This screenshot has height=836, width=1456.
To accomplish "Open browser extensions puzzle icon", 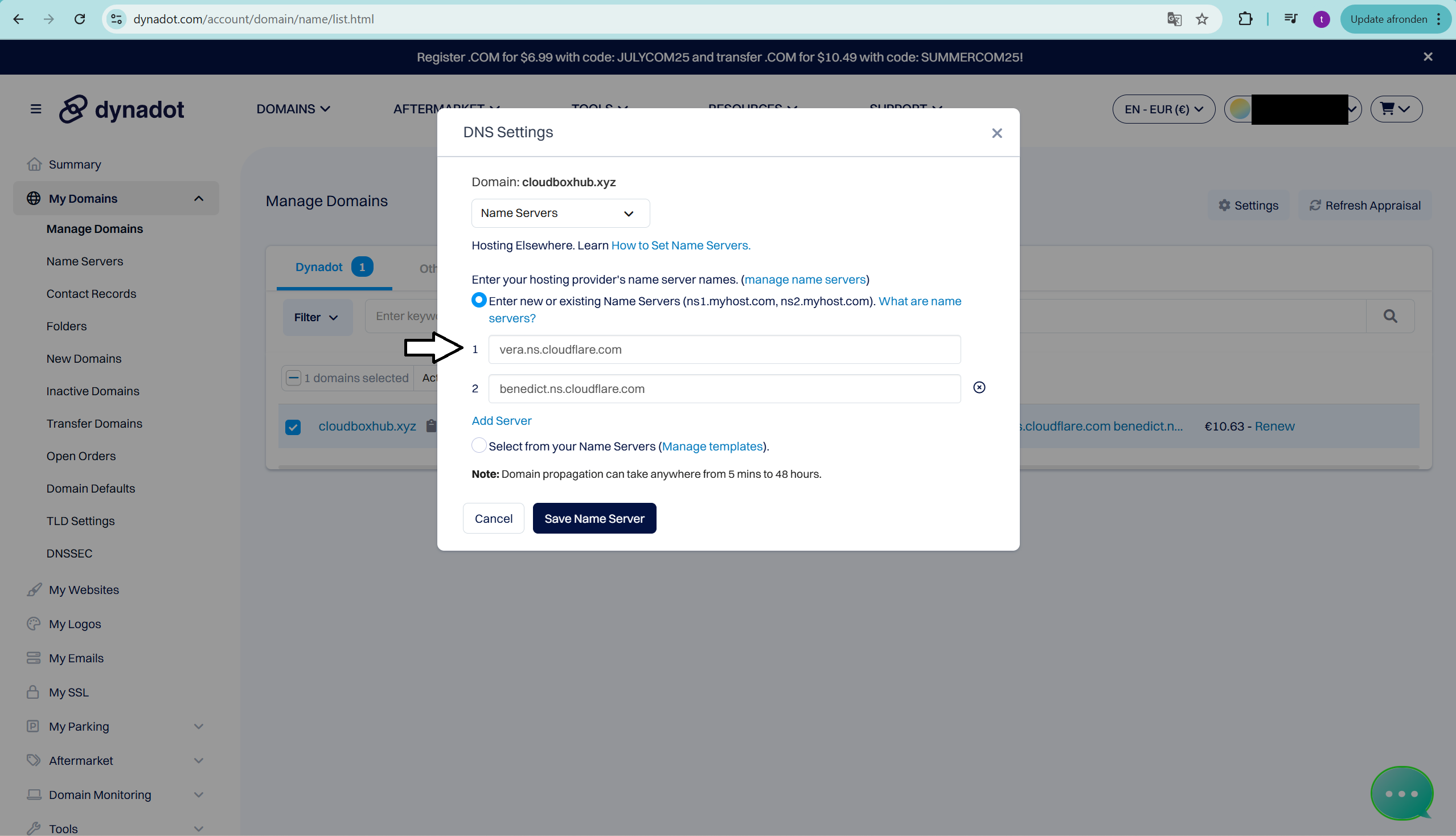I will [1245, 19].
